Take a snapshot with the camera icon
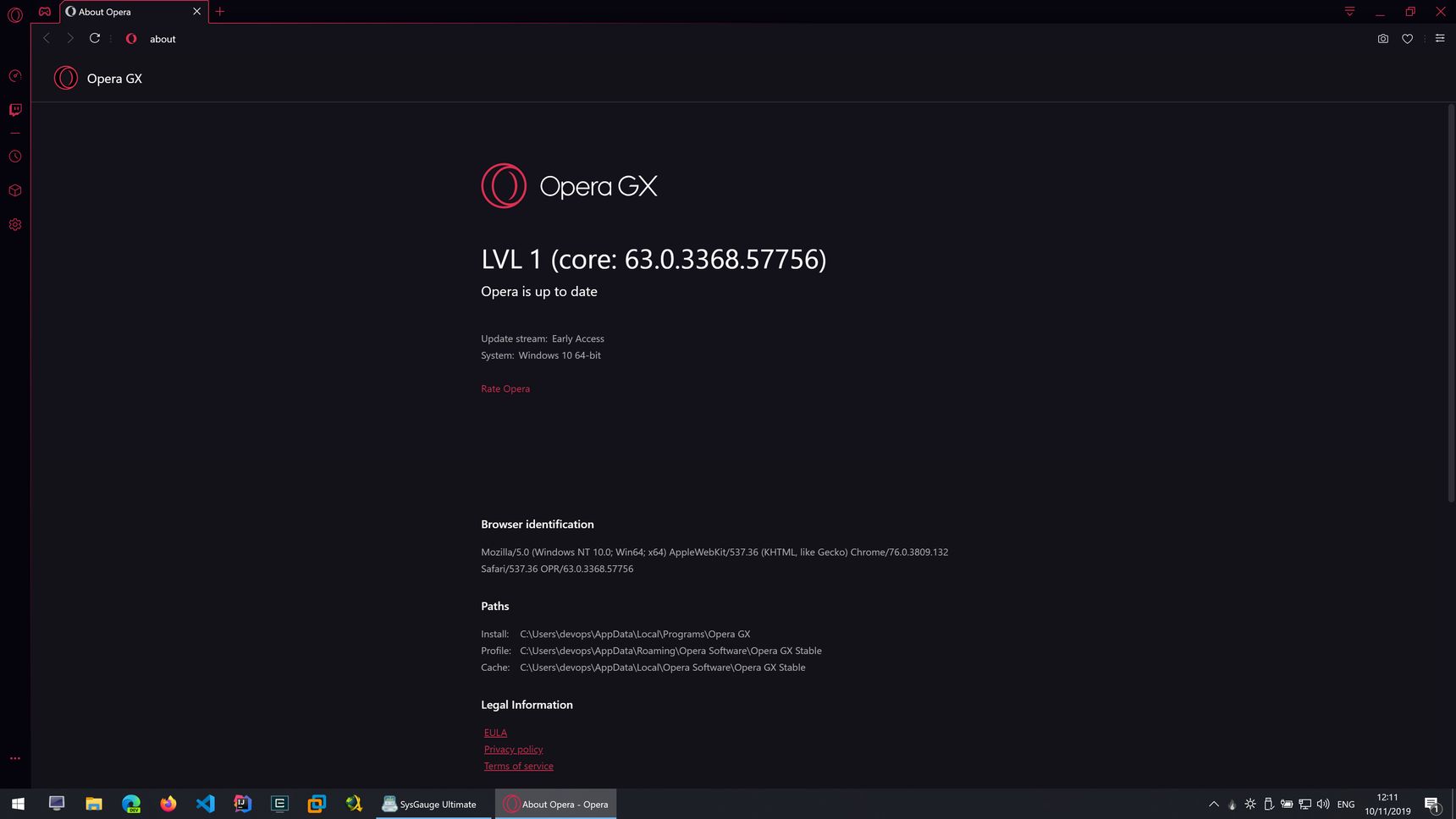This screenshot has width=1456, height=819. (1383, 38)
